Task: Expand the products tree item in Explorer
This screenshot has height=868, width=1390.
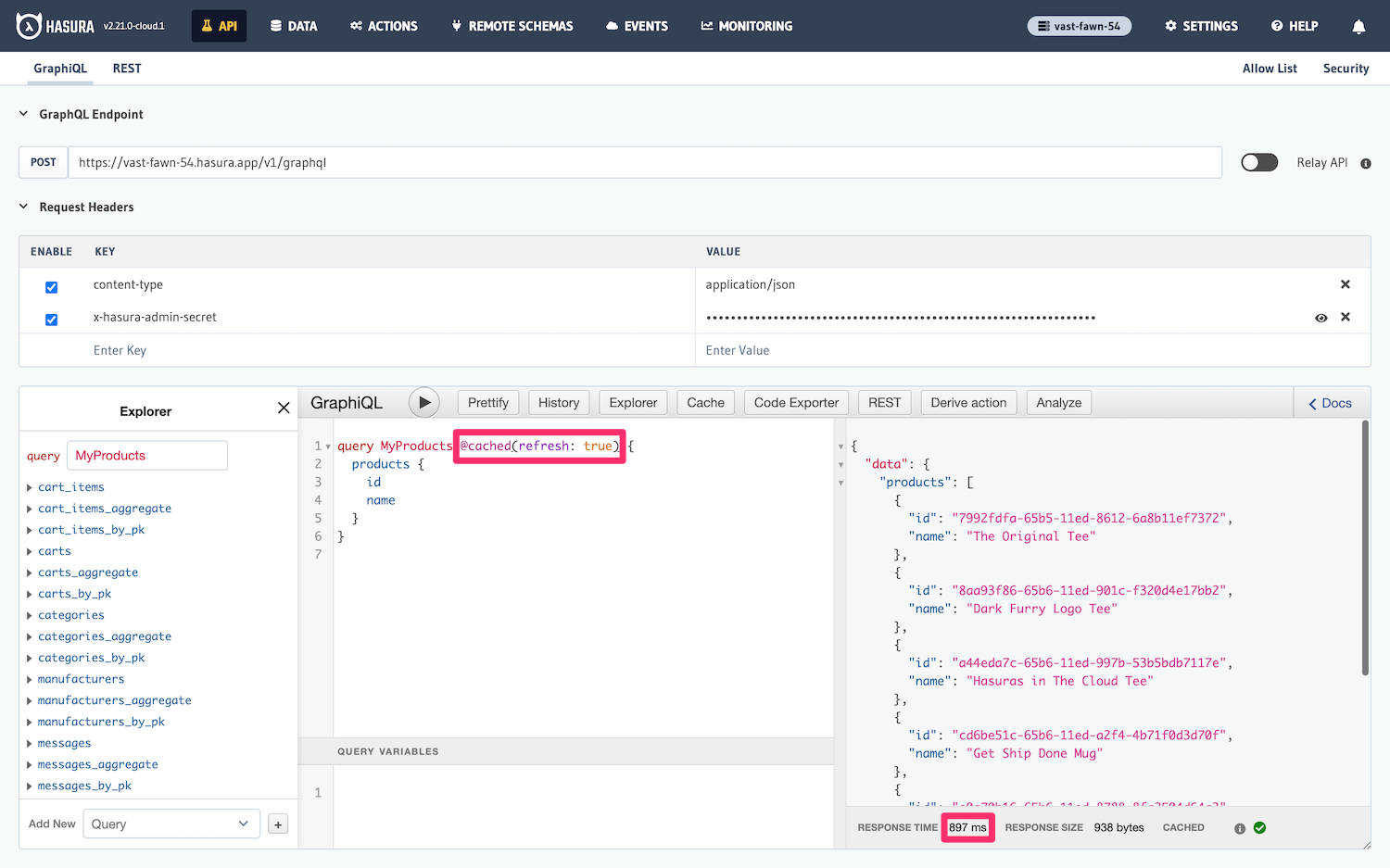Action: [x=381, y=463]
